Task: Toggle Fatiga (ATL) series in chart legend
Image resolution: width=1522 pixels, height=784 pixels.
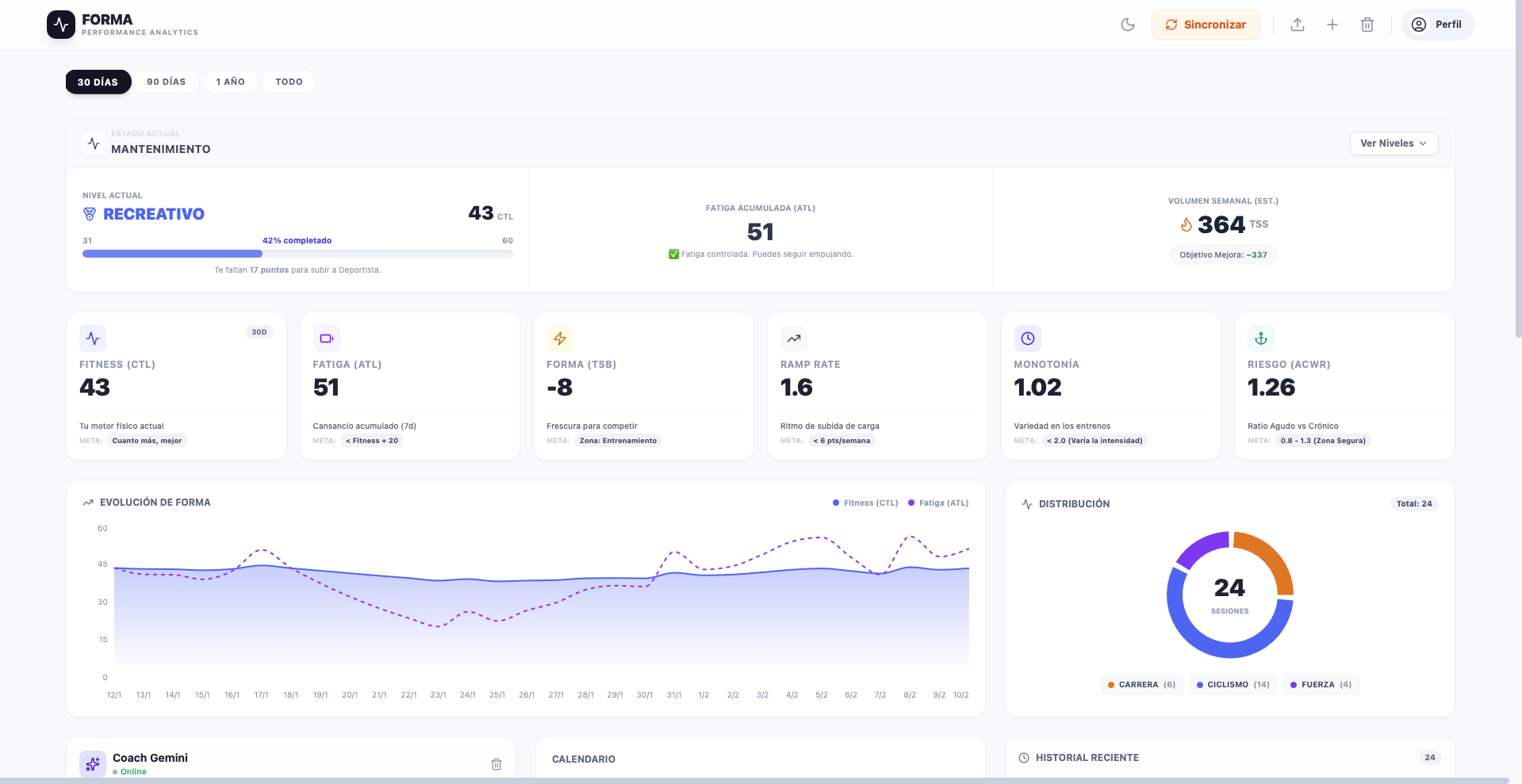Action: [x=938, y=503]
